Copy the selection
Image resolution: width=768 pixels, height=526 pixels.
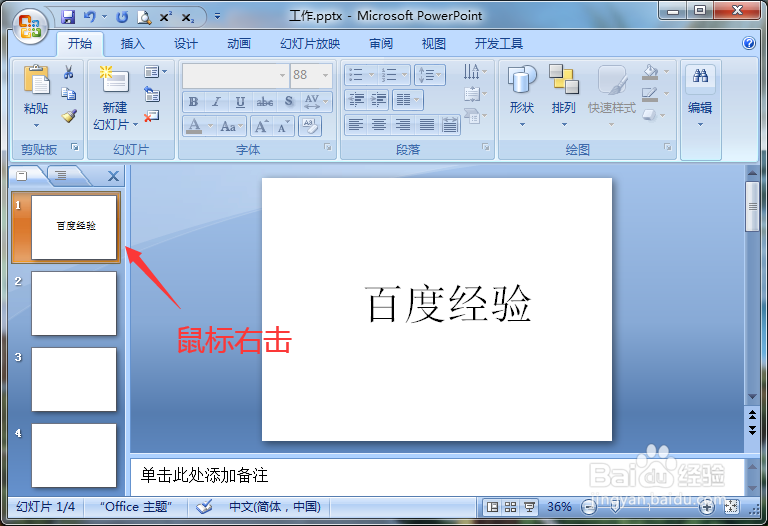coord(69,94)
